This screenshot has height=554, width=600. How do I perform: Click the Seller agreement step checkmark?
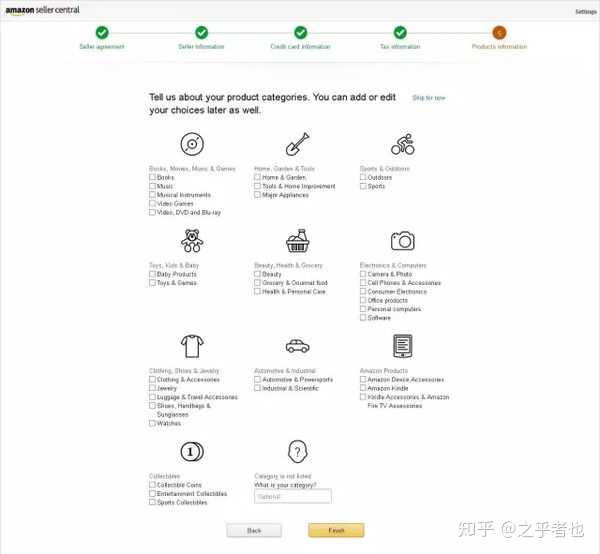[x=102, y=33]
